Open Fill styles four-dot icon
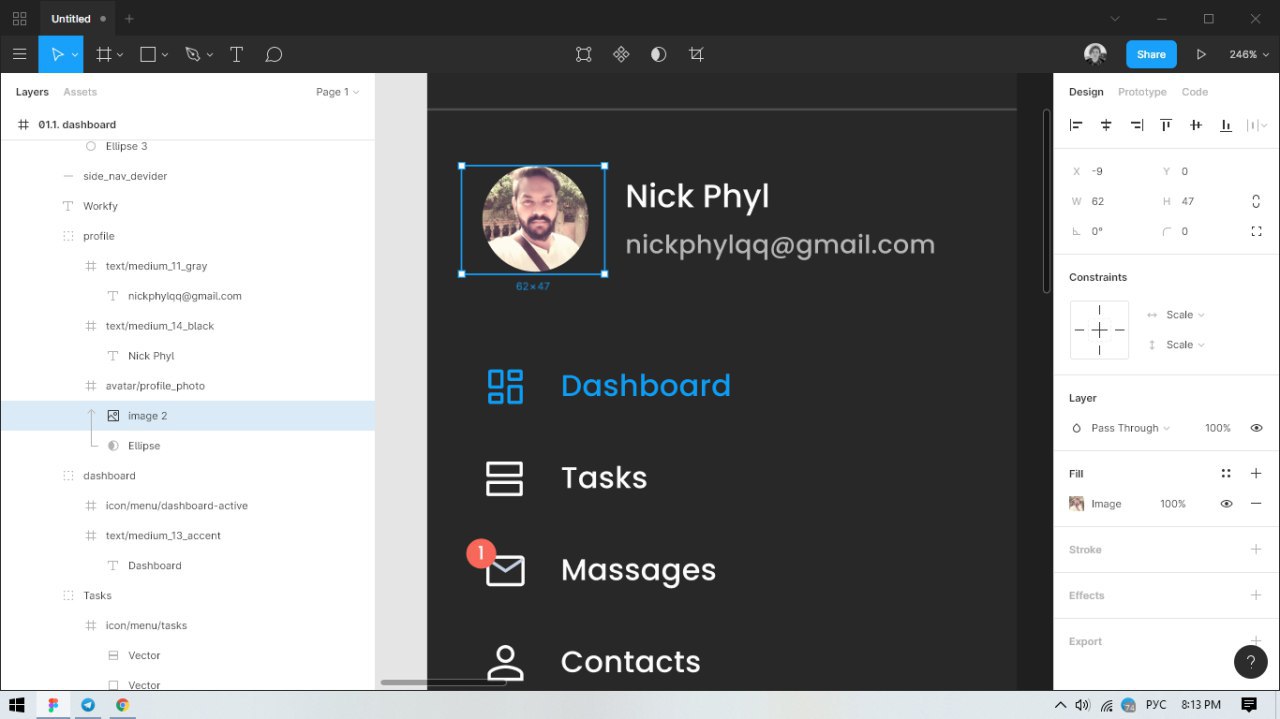The image size is (1280, 719). pyautogui.click(x=1226, y=474)
